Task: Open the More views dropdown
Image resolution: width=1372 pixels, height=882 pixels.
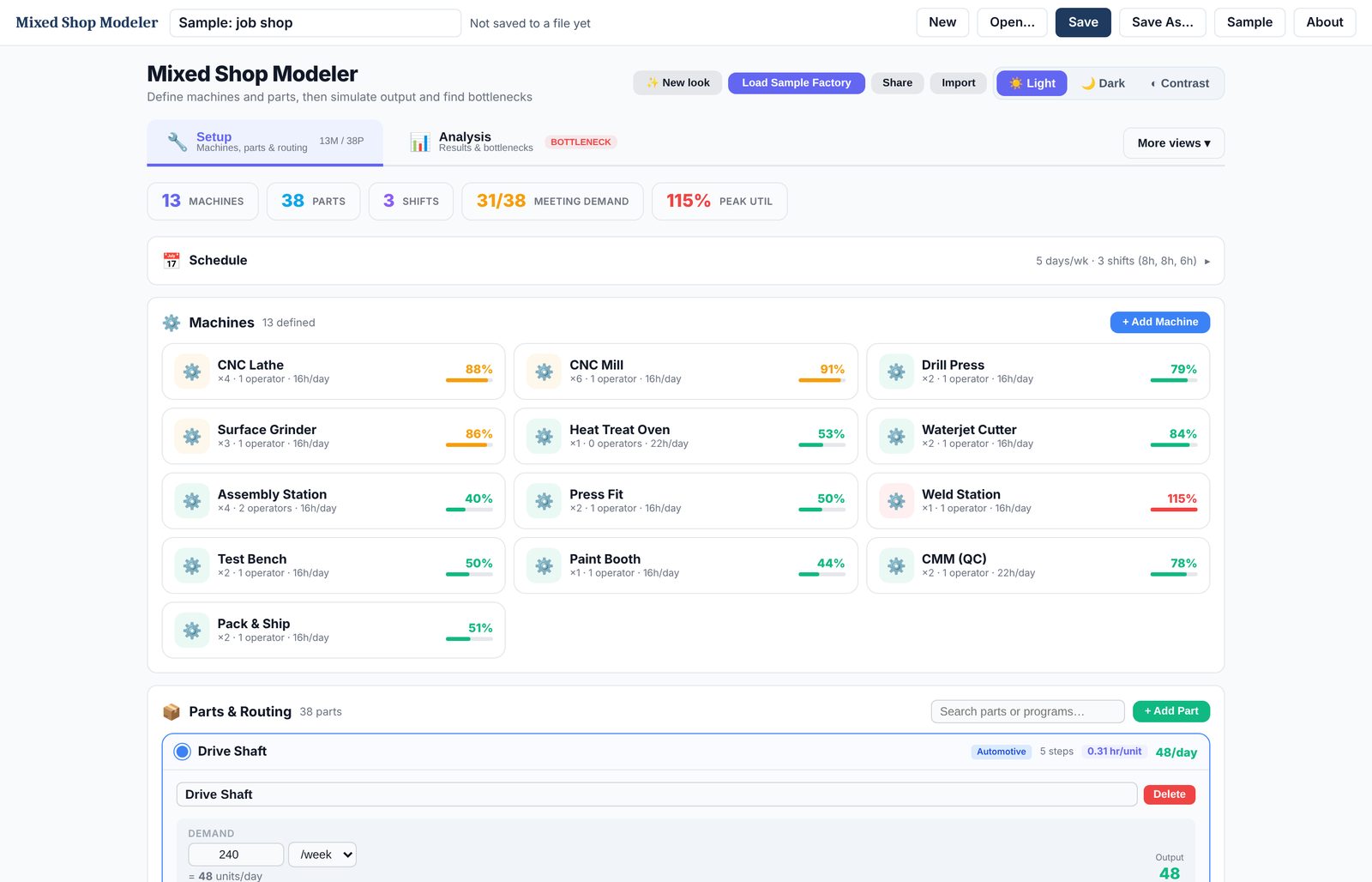Action: [x=1174, y=143]
